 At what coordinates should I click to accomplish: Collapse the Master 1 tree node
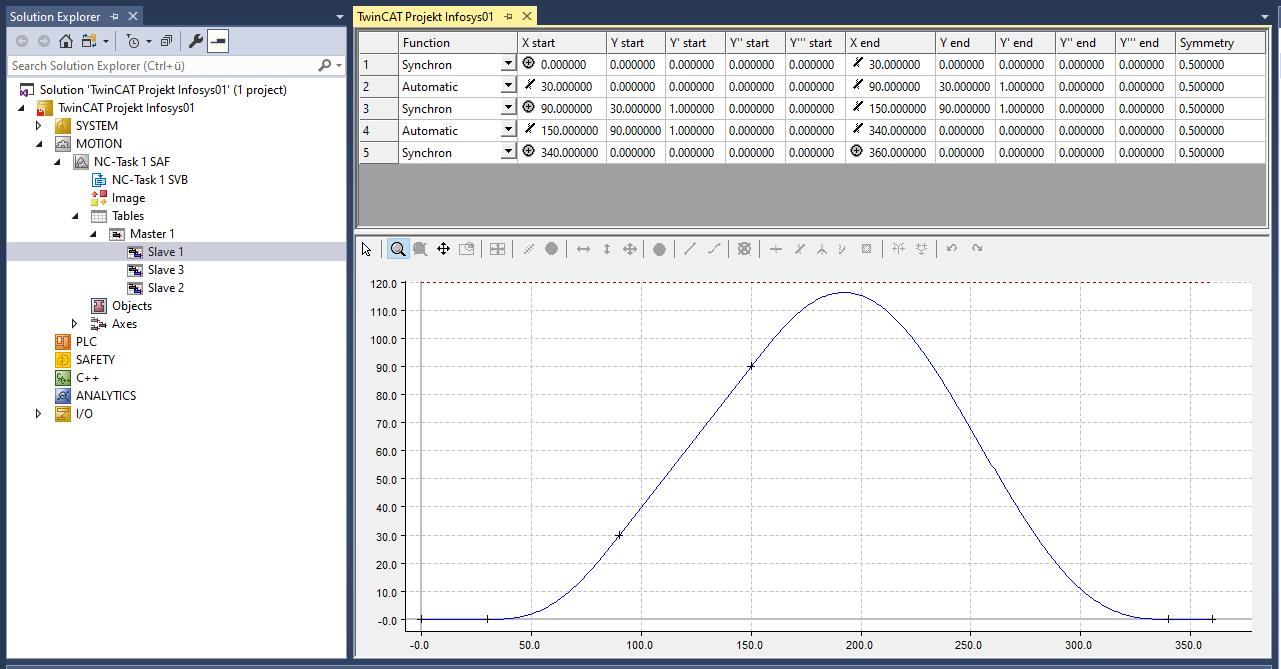coord(94,234)
